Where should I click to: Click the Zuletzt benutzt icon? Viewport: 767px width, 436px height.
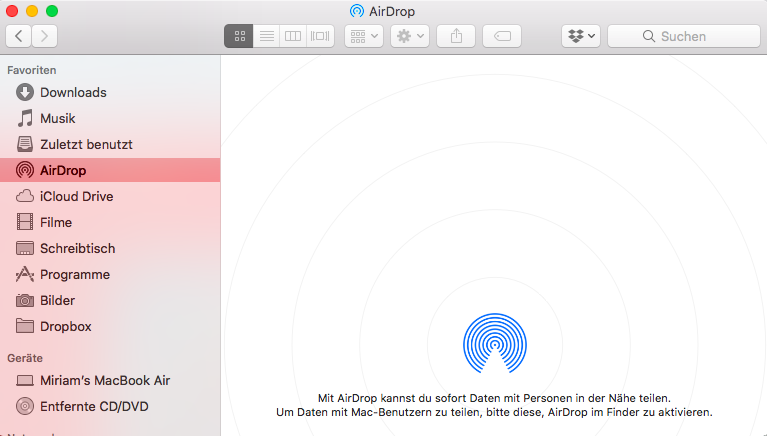[x=25, y=144]
